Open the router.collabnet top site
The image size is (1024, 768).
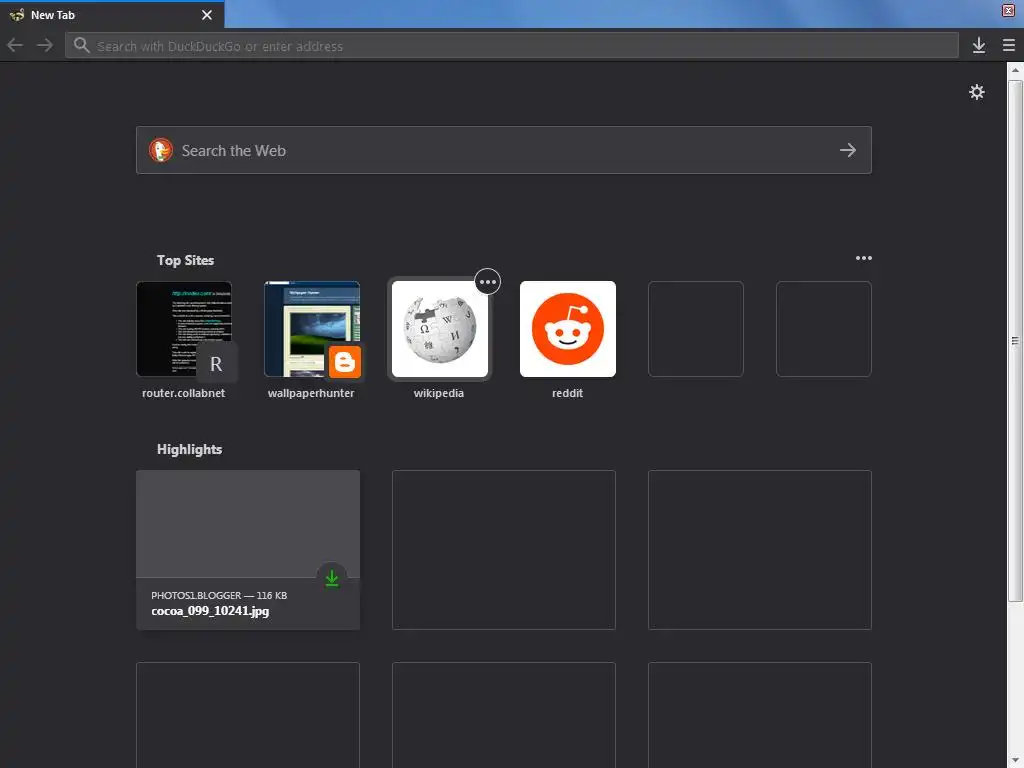tap(184, 329)
